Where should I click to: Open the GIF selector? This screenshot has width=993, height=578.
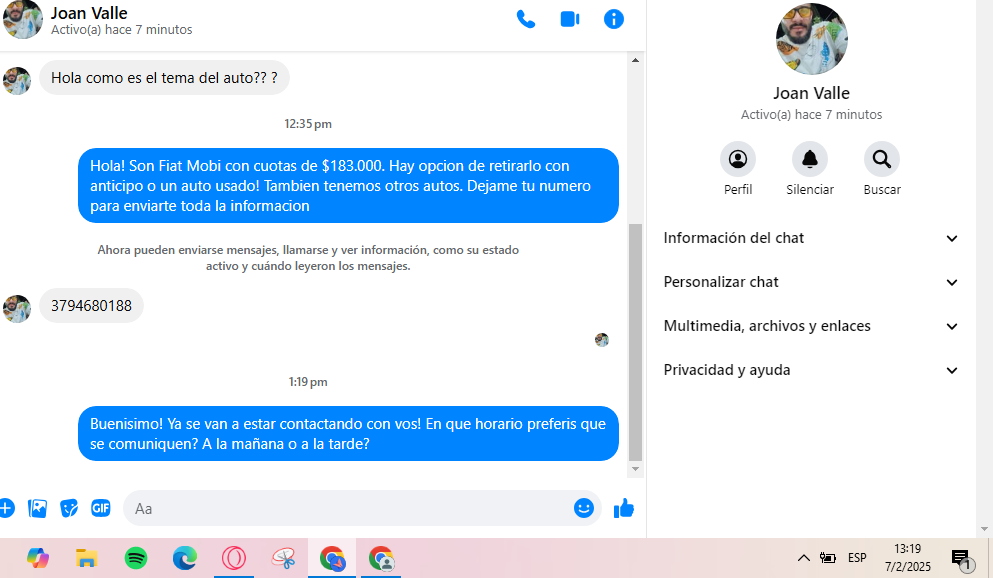tap(101, 508)
